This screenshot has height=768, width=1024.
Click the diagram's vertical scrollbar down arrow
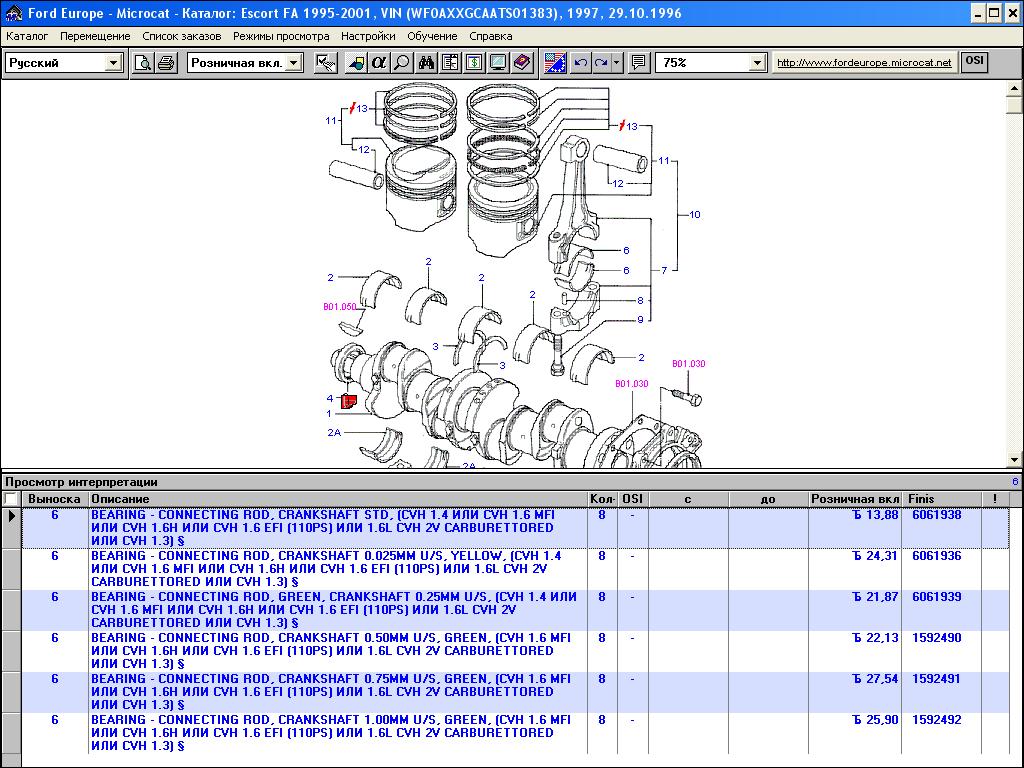pos(1015,461)
